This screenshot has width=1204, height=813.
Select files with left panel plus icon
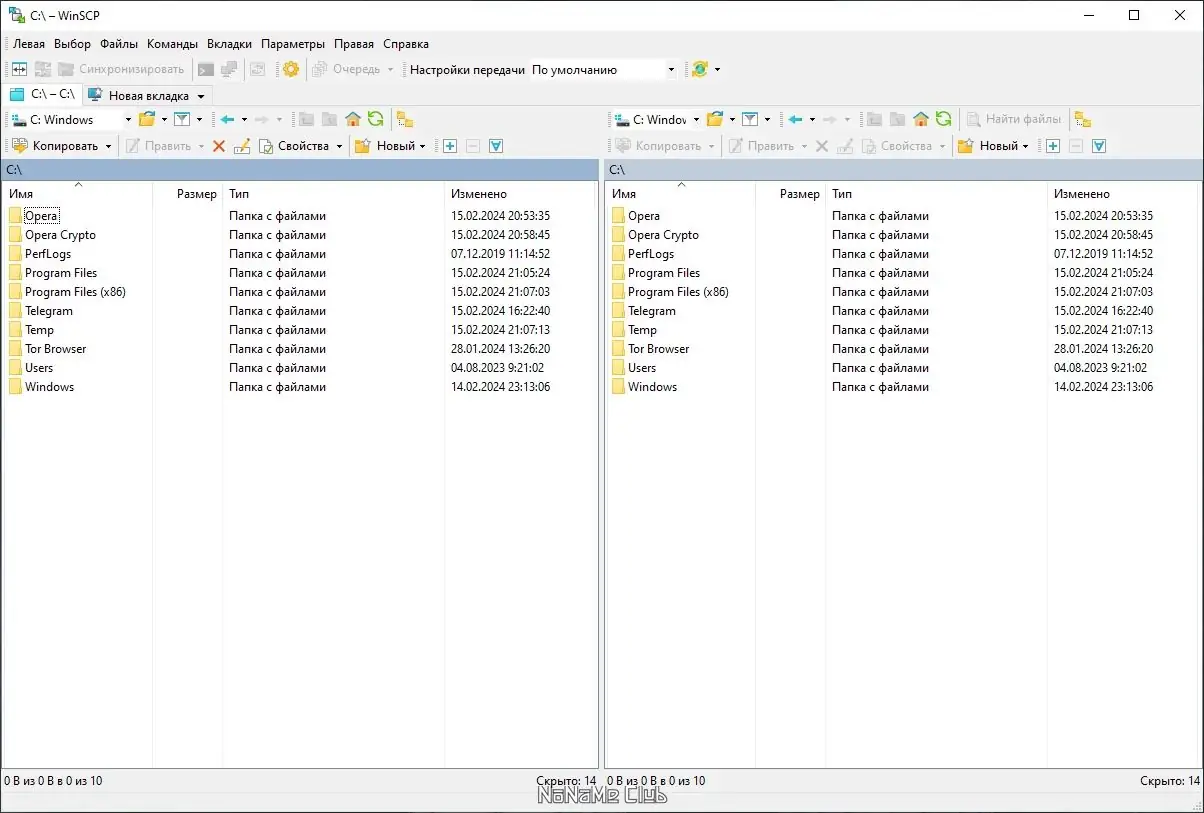pyautogui.click(x=450, y=146)
